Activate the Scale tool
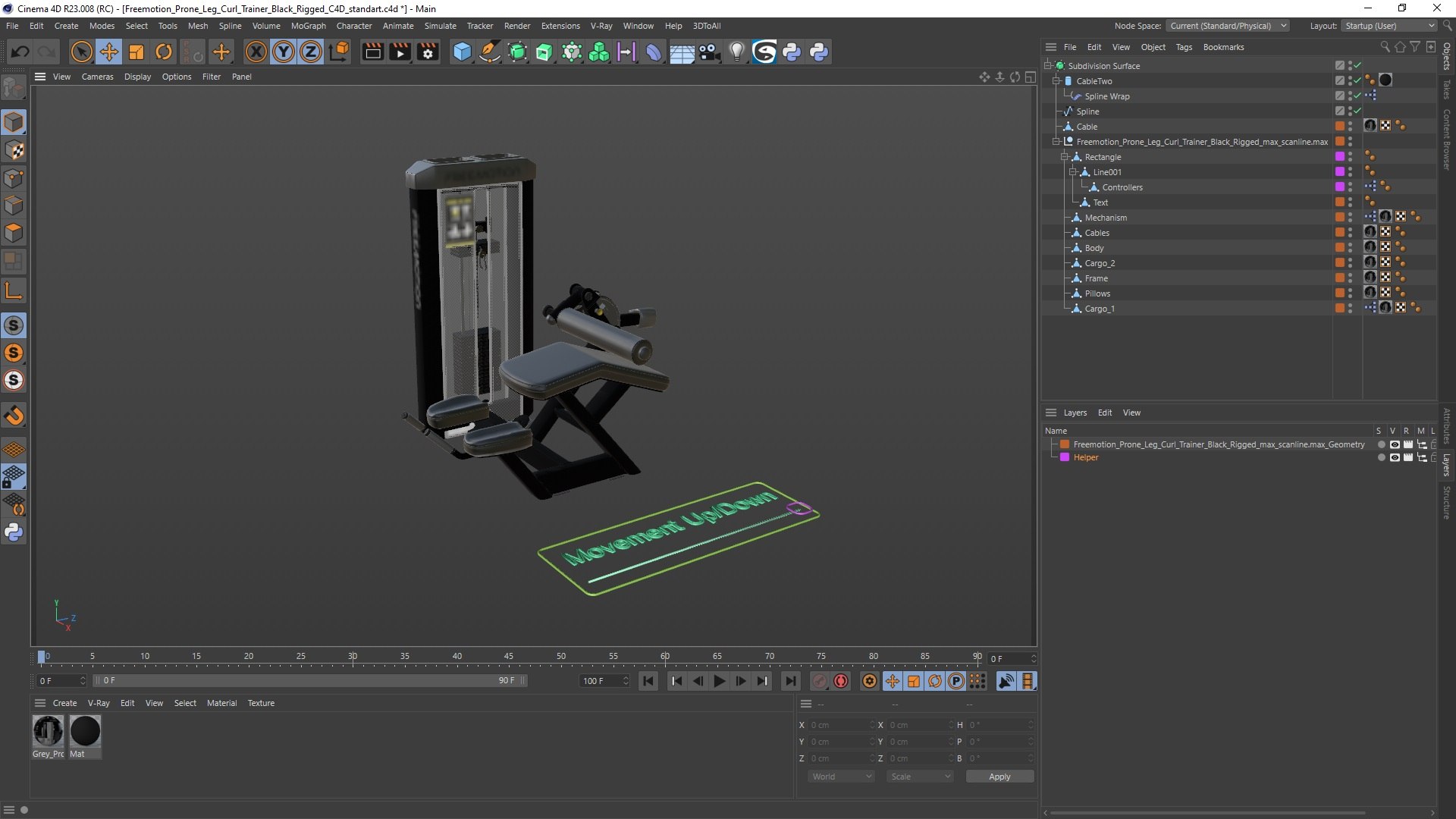 [x=136, y=52]
